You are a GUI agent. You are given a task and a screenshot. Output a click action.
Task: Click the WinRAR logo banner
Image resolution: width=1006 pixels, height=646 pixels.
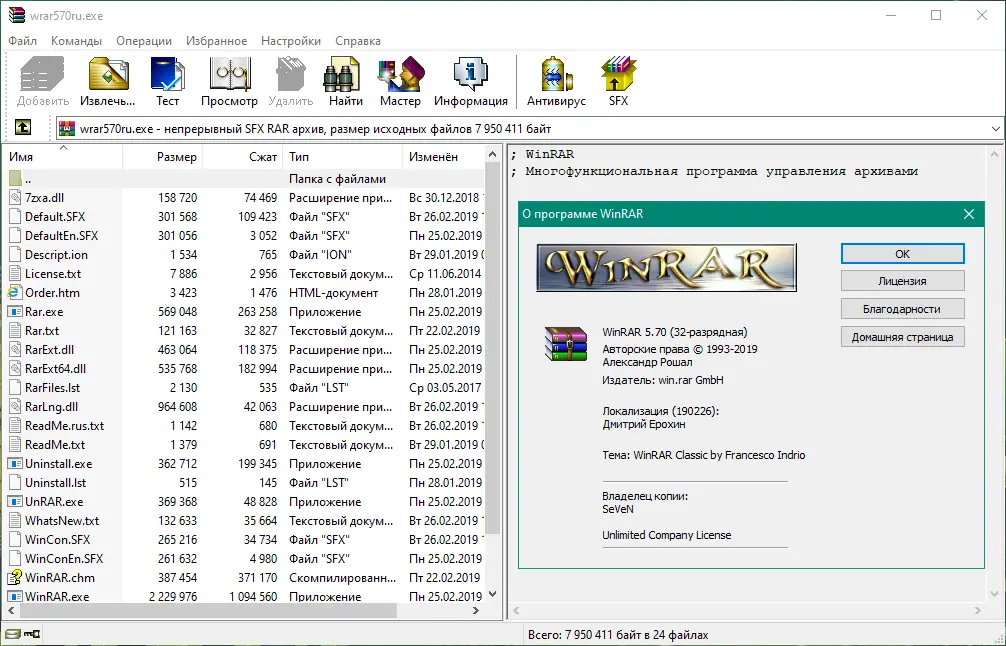click(667, 268)
